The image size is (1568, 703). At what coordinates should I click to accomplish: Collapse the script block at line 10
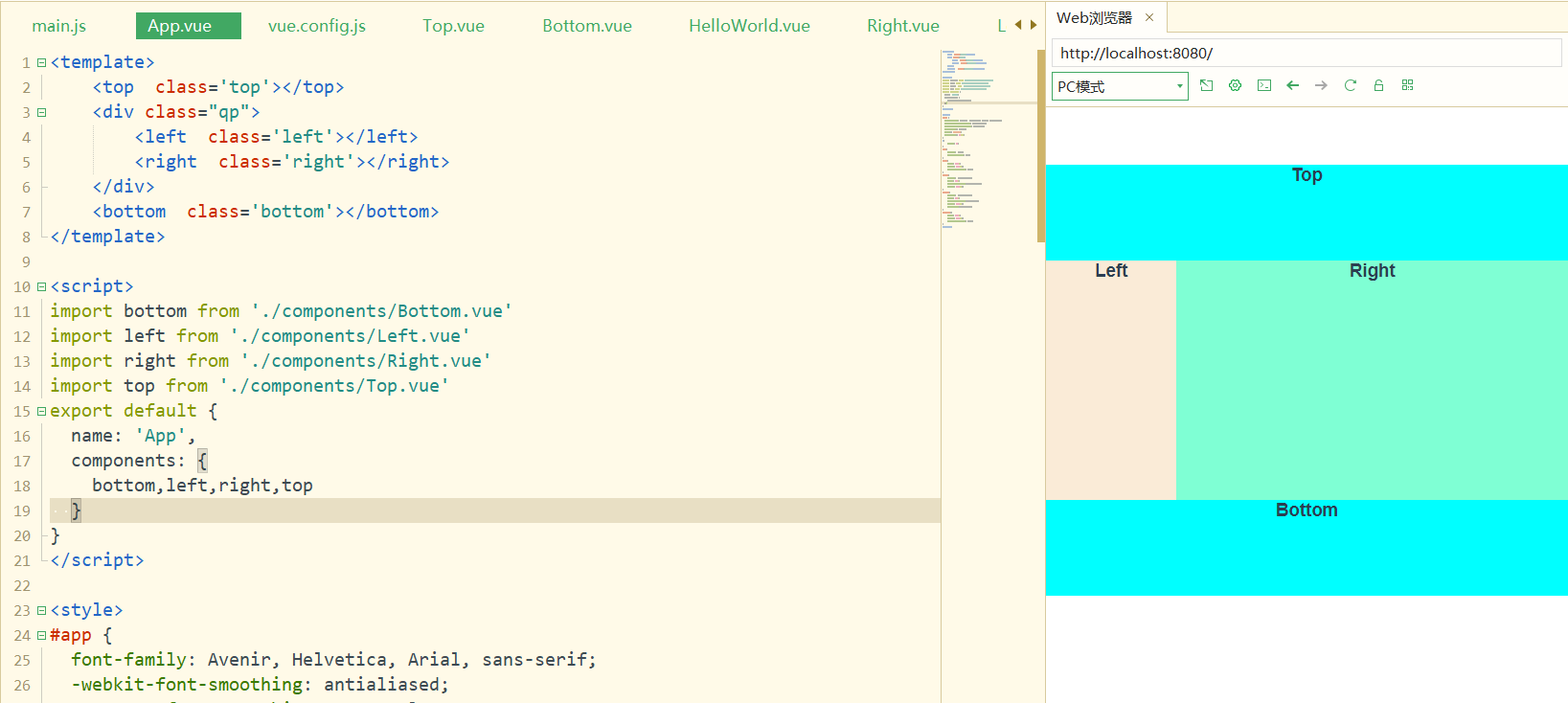point(41,286)
